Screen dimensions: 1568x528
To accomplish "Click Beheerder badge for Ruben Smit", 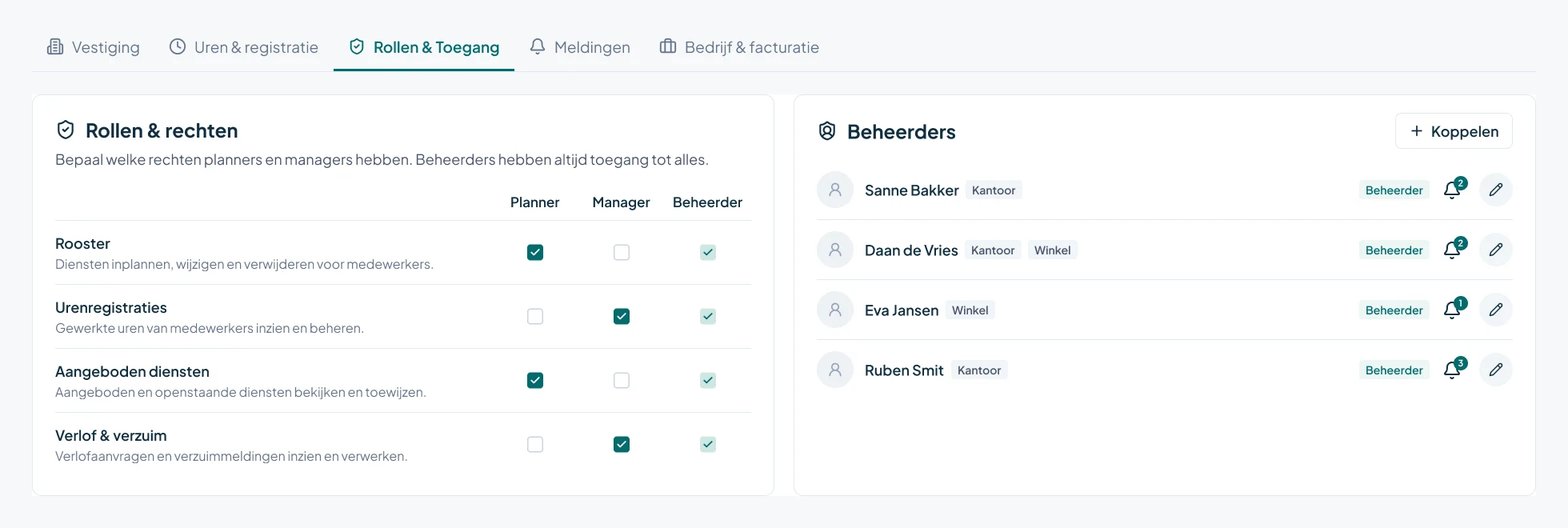I will point(1394,370).
